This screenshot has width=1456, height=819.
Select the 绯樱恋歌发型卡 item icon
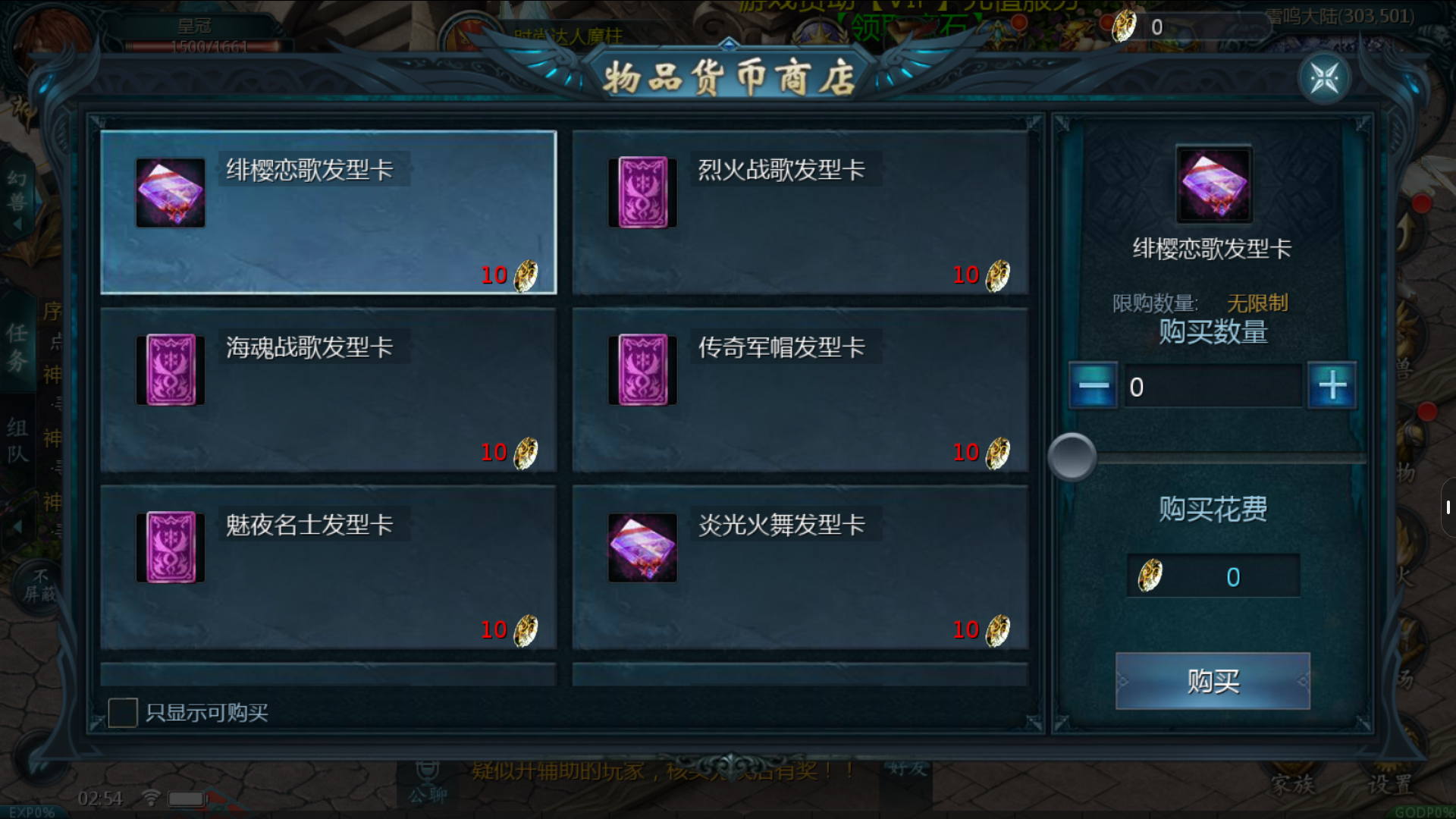[x=171, y=193]
